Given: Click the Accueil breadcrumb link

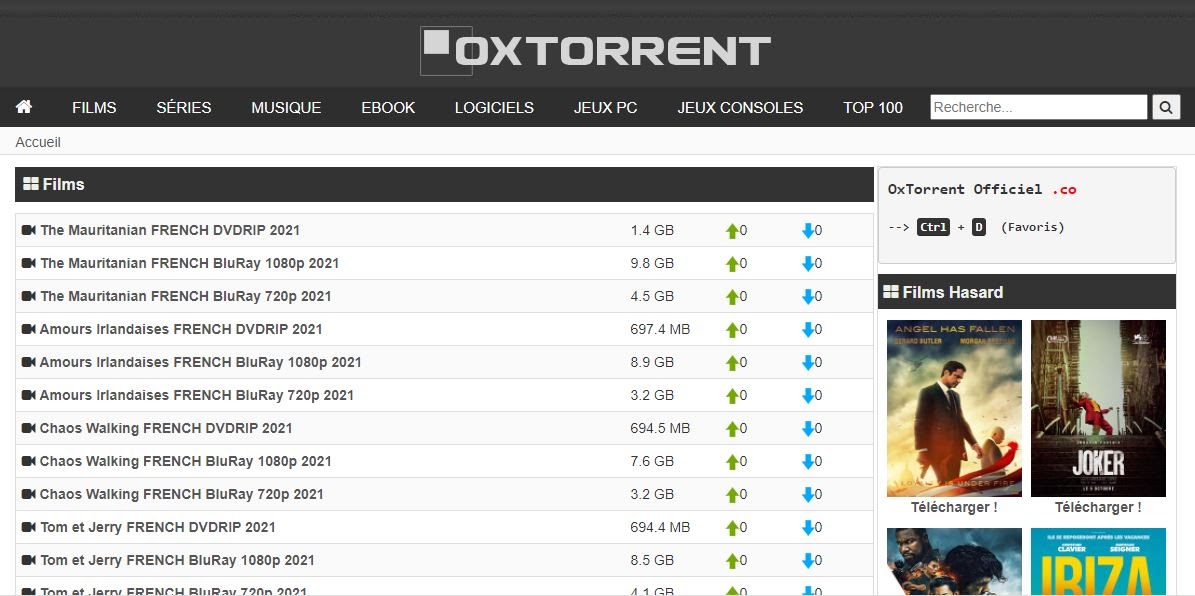Looking at the screenshot, I should pos(37,142).
